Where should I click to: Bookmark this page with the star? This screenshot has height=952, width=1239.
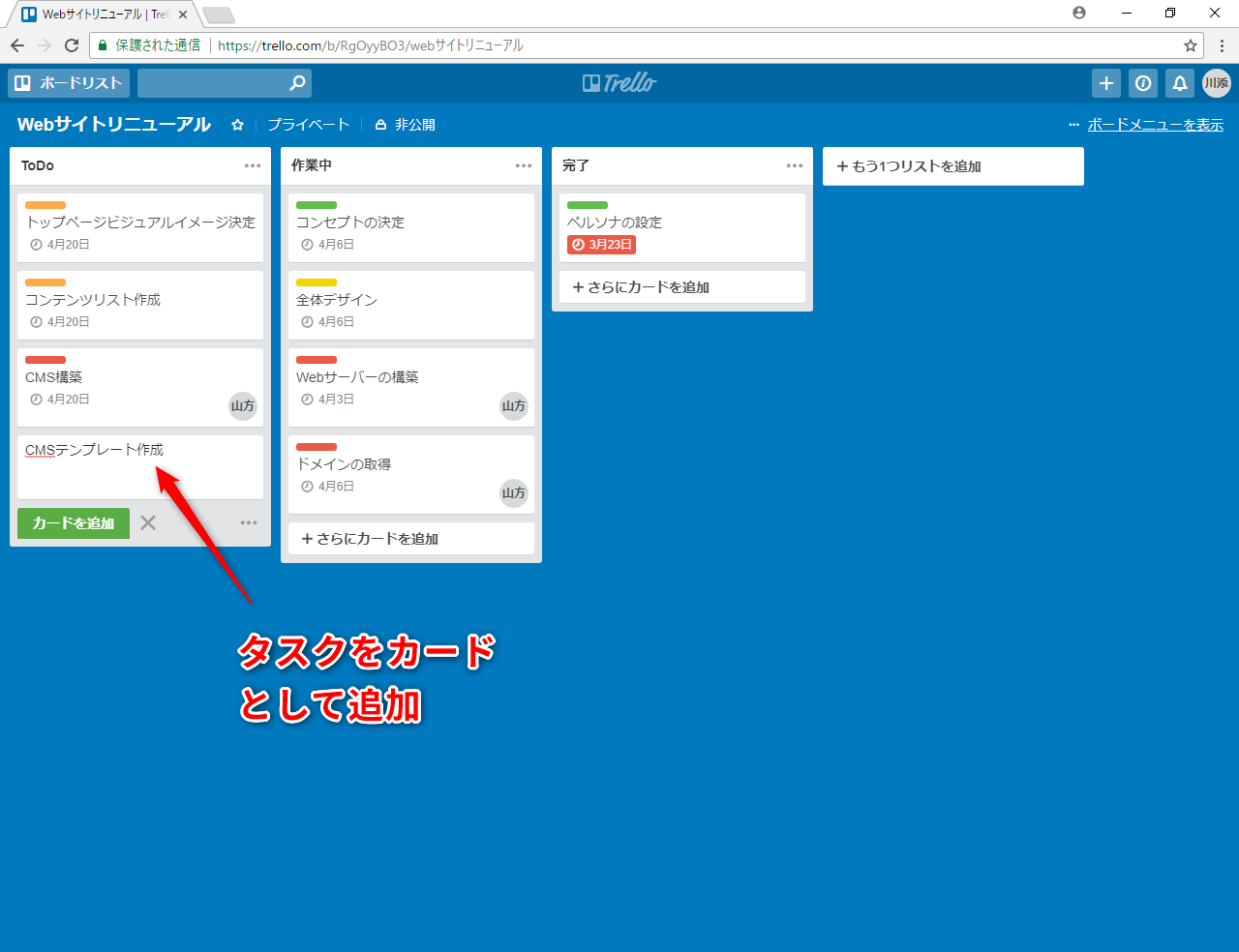click(x=1191, y=45)
